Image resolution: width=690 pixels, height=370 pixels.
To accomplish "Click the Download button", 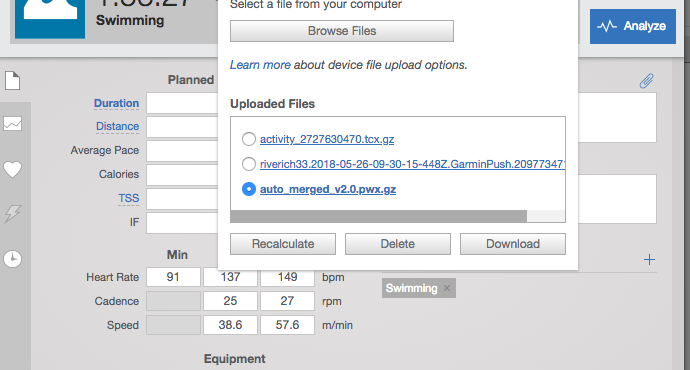I will [x=513, y=244].
